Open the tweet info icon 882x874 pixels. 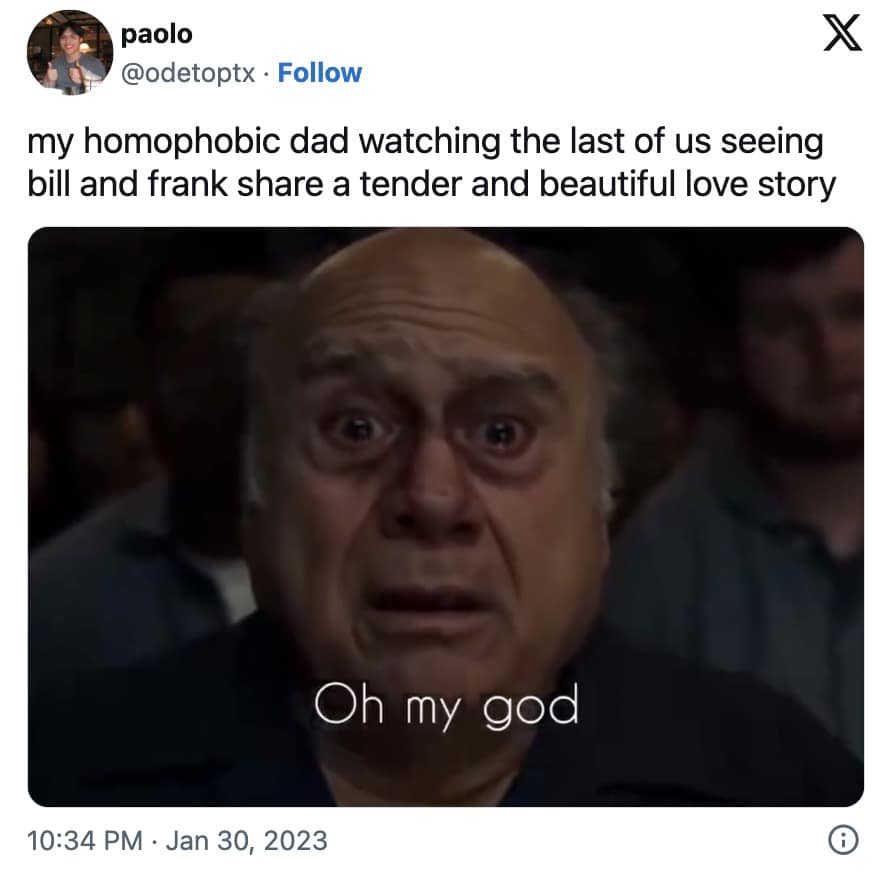pyautogui.click(x=843, y=840)
